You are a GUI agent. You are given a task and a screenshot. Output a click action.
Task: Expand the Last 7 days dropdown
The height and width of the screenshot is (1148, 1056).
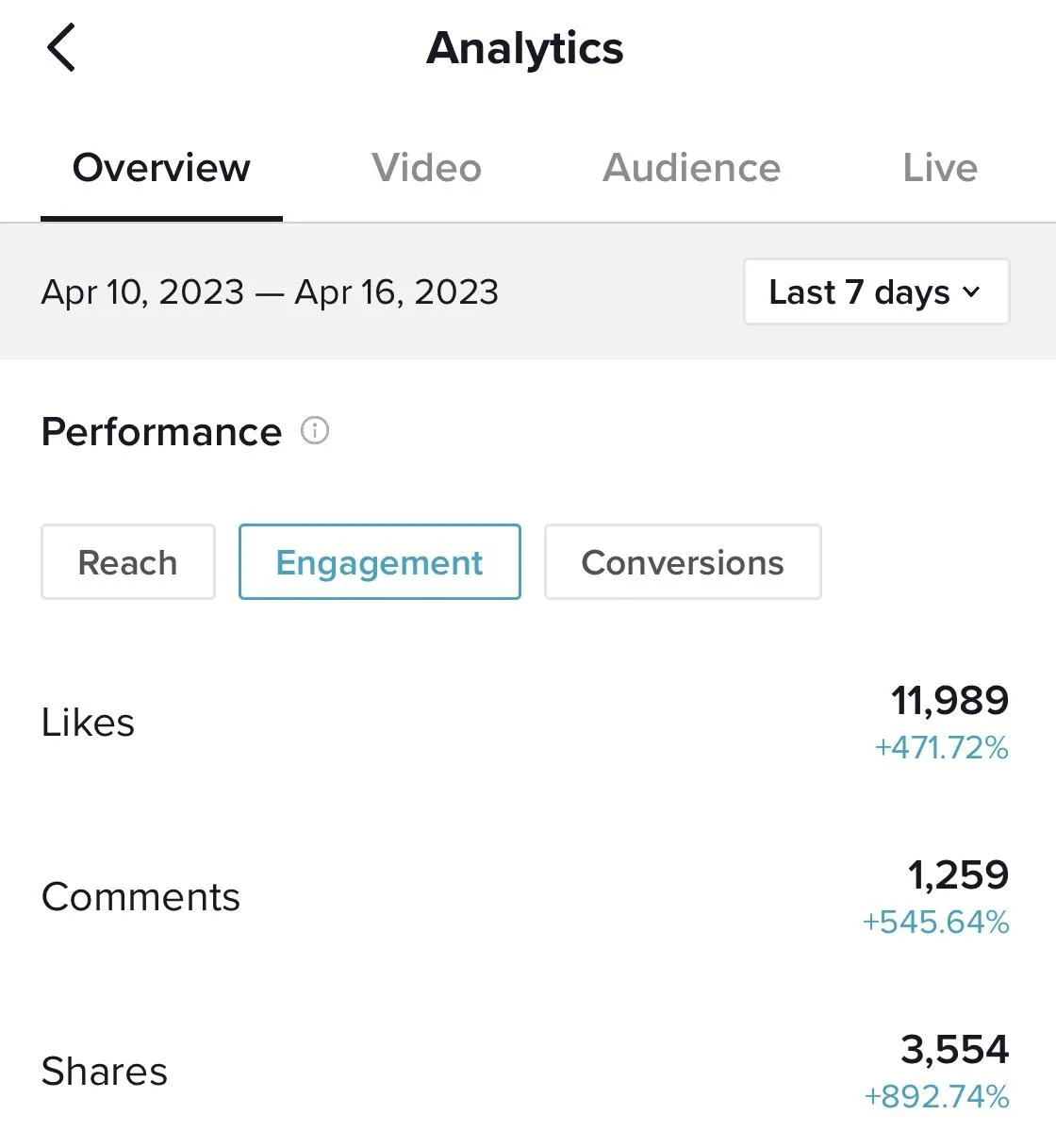876,291
